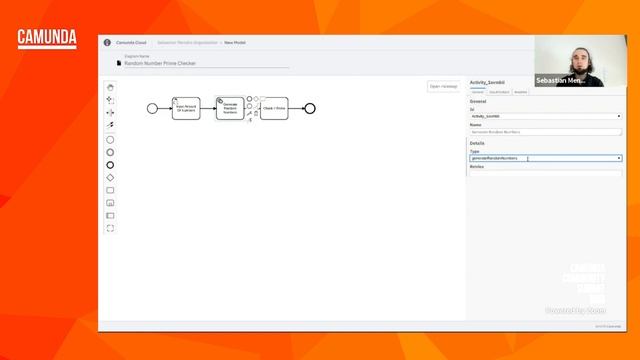Activate the create/remove space tool
Image resolution: width=640 pixels, height=360 pixels.
click(110, 113)
